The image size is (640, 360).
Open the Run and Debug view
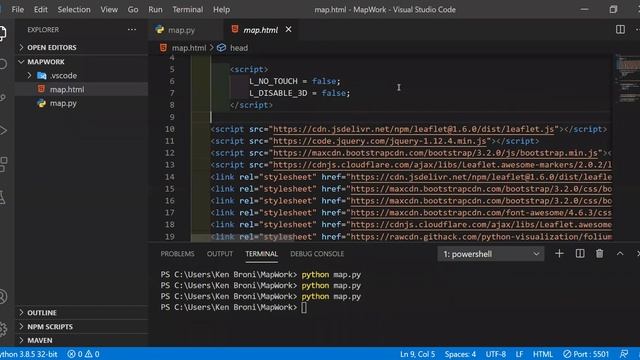point(3,131)
